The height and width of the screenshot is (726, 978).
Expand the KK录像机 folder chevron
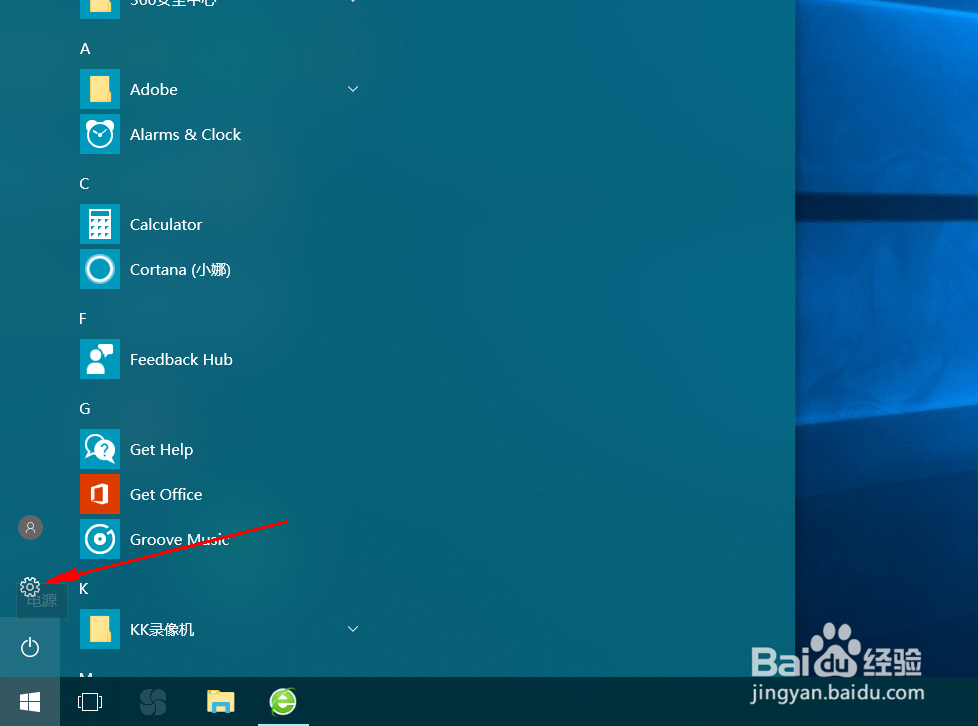coord(353,629)
